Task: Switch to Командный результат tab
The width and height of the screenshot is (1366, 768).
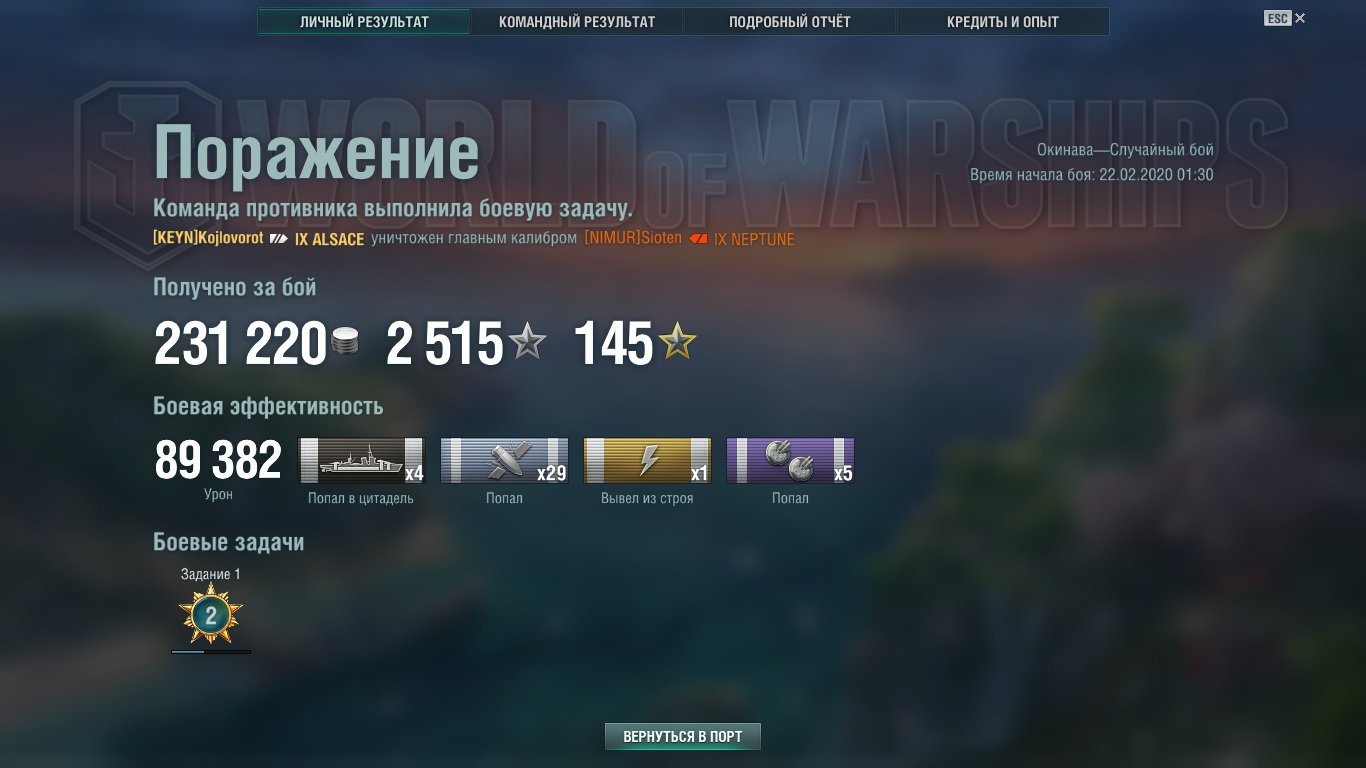Action: tap(577, 22)
